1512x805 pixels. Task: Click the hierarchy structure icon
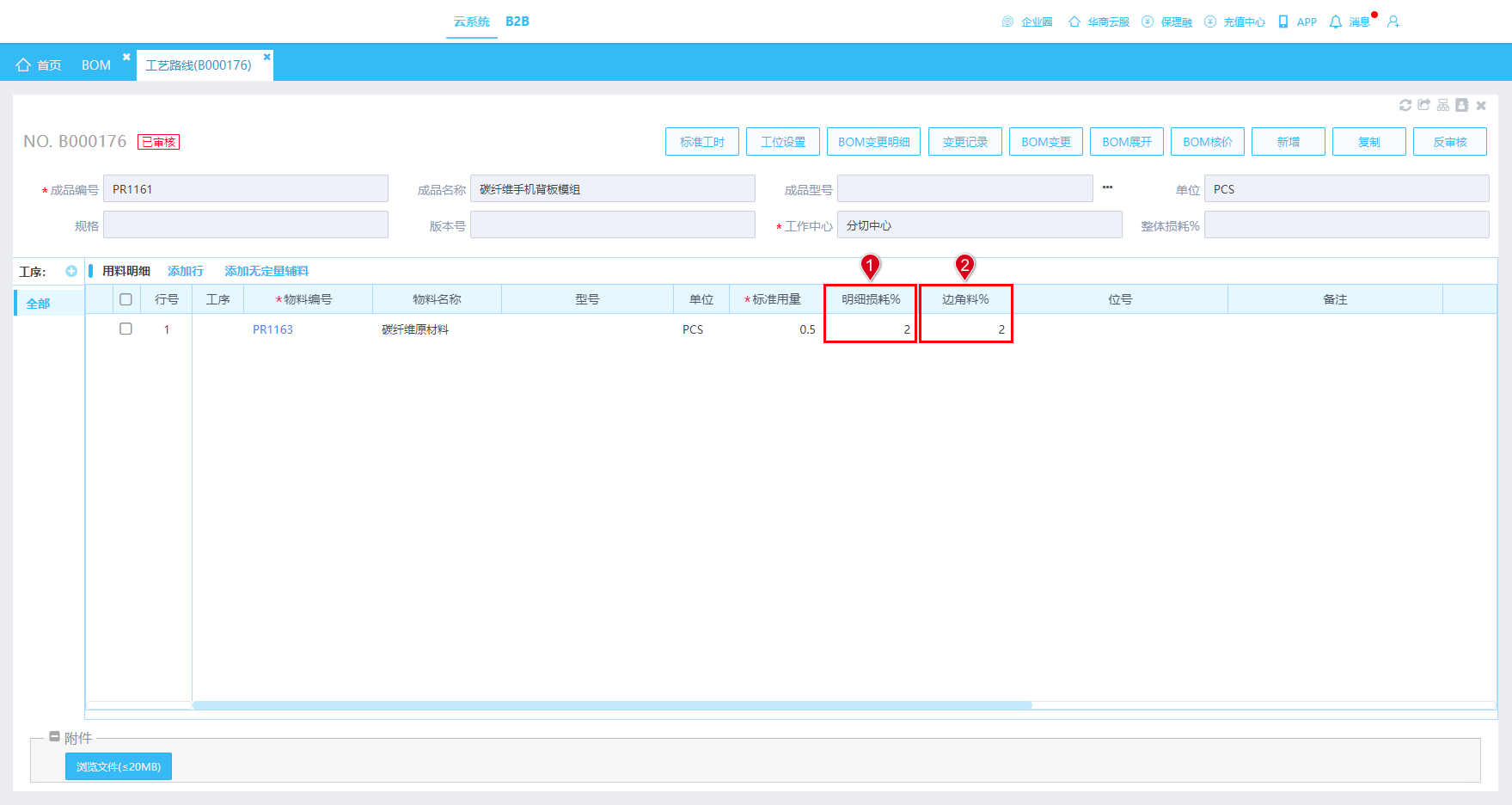[1443, 105]
